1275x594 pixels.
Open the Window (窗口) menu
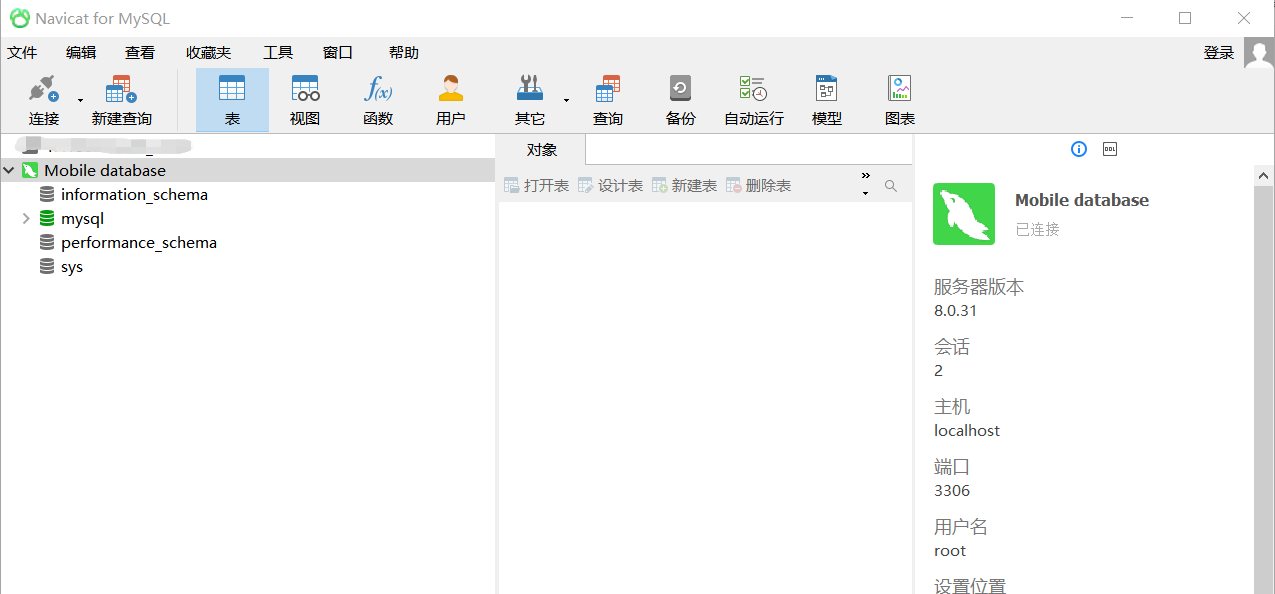pyautogui.click(x=338, y=53)
